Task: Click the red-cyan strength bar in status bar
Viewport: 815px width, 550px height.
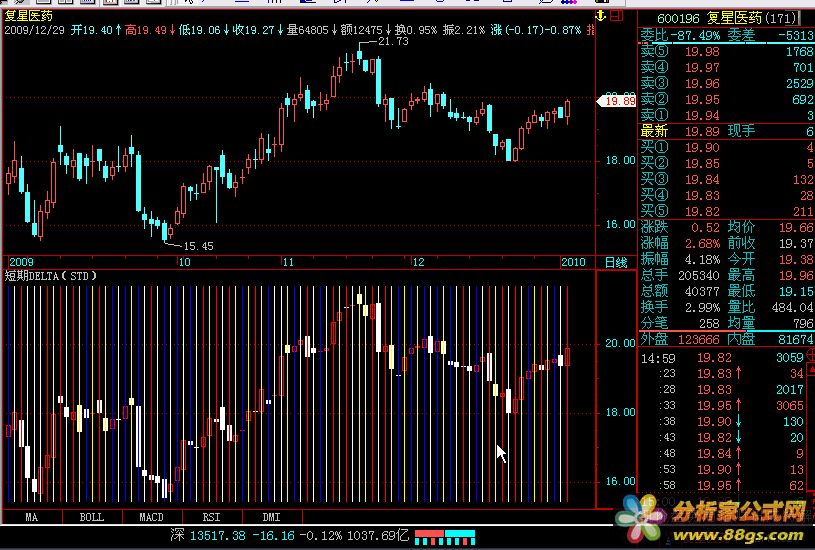Action: point(445,537)
